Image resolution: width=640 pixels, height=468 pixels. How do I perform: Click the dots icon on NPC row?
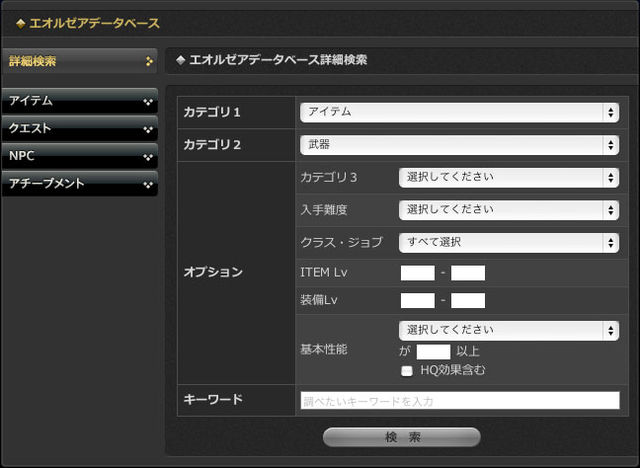pos(148,157)
